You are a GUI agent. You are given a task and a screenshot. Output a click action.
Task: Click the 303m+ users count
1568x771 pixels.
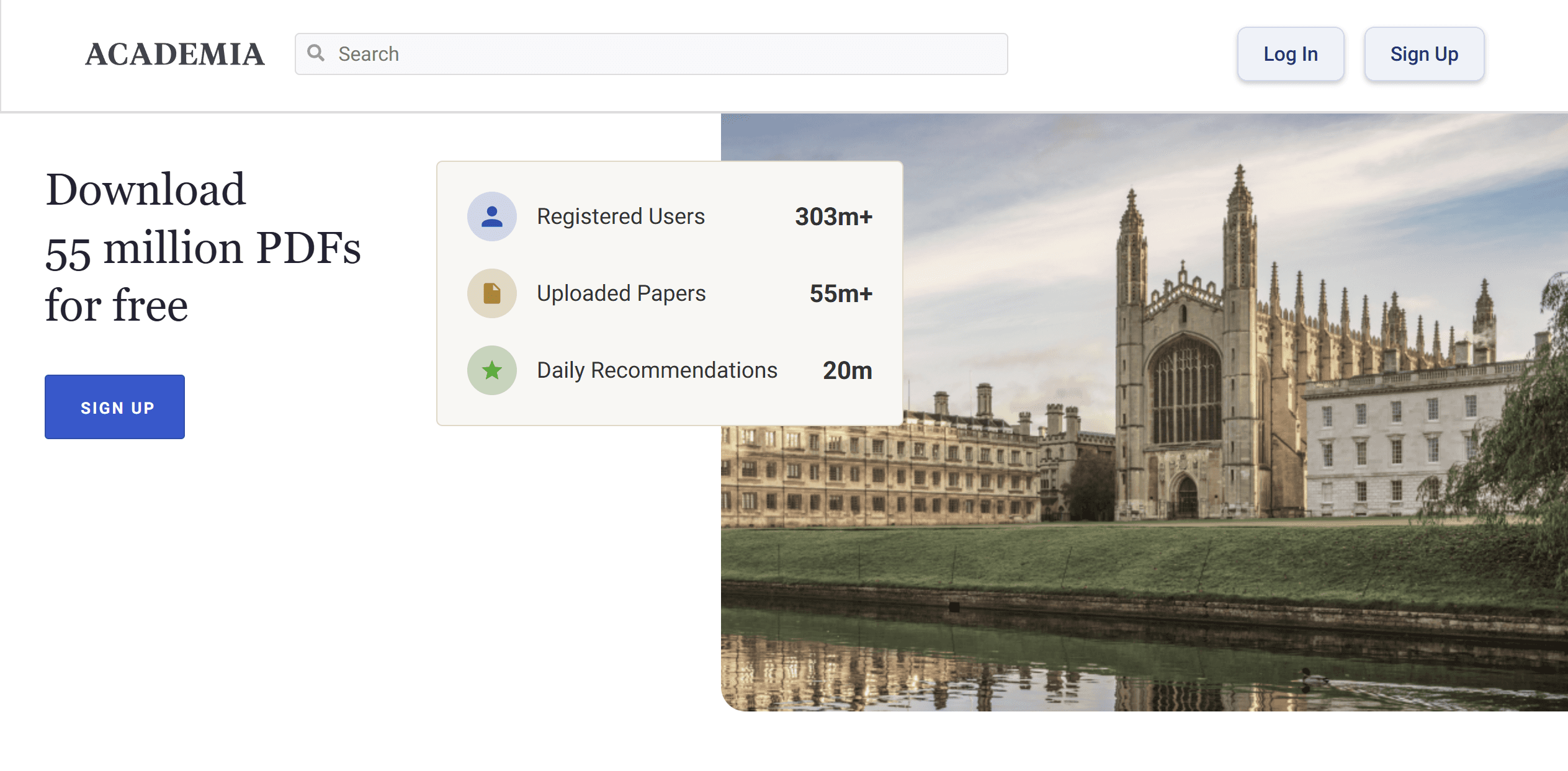[833, 216]
